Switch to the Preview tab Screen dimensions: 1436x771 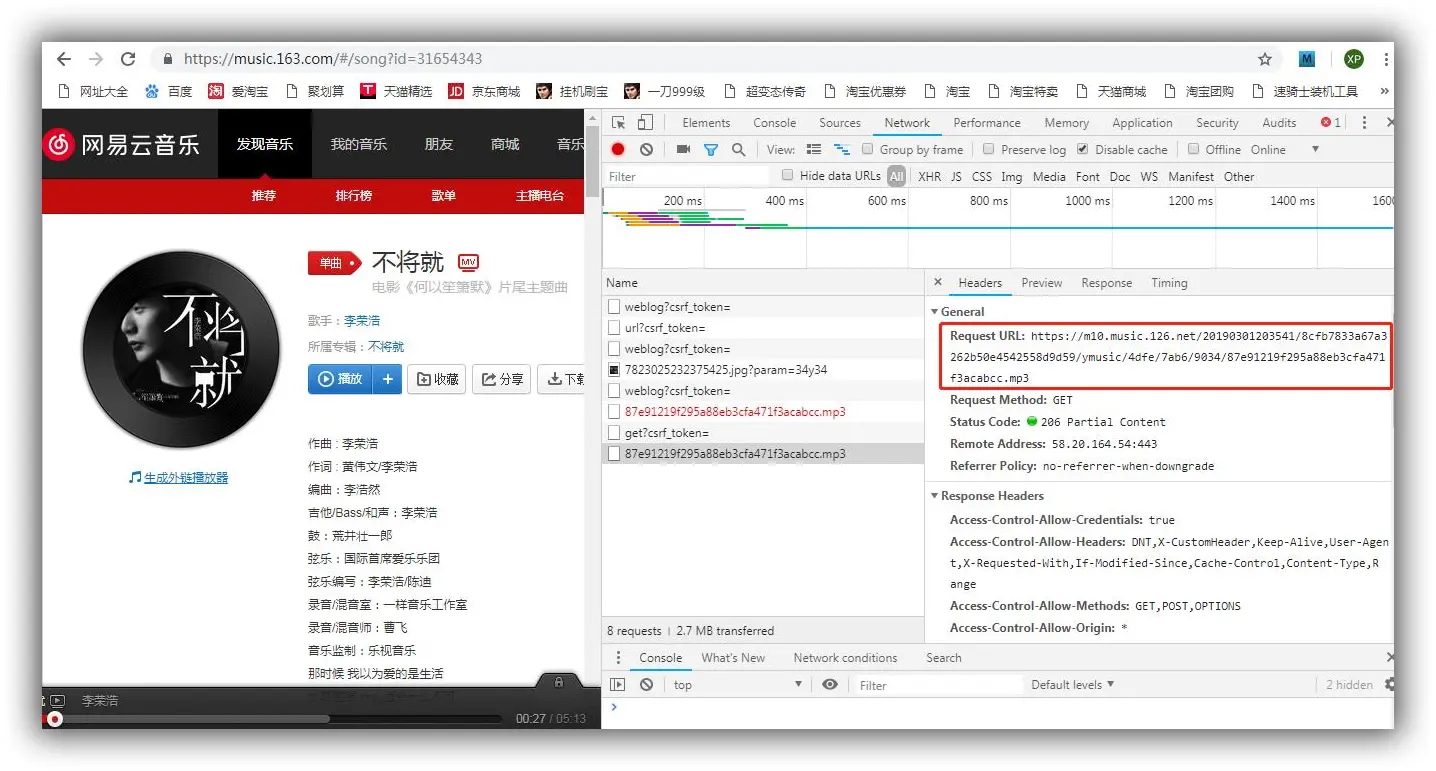pyautogui.click(x=1042, y=283)
